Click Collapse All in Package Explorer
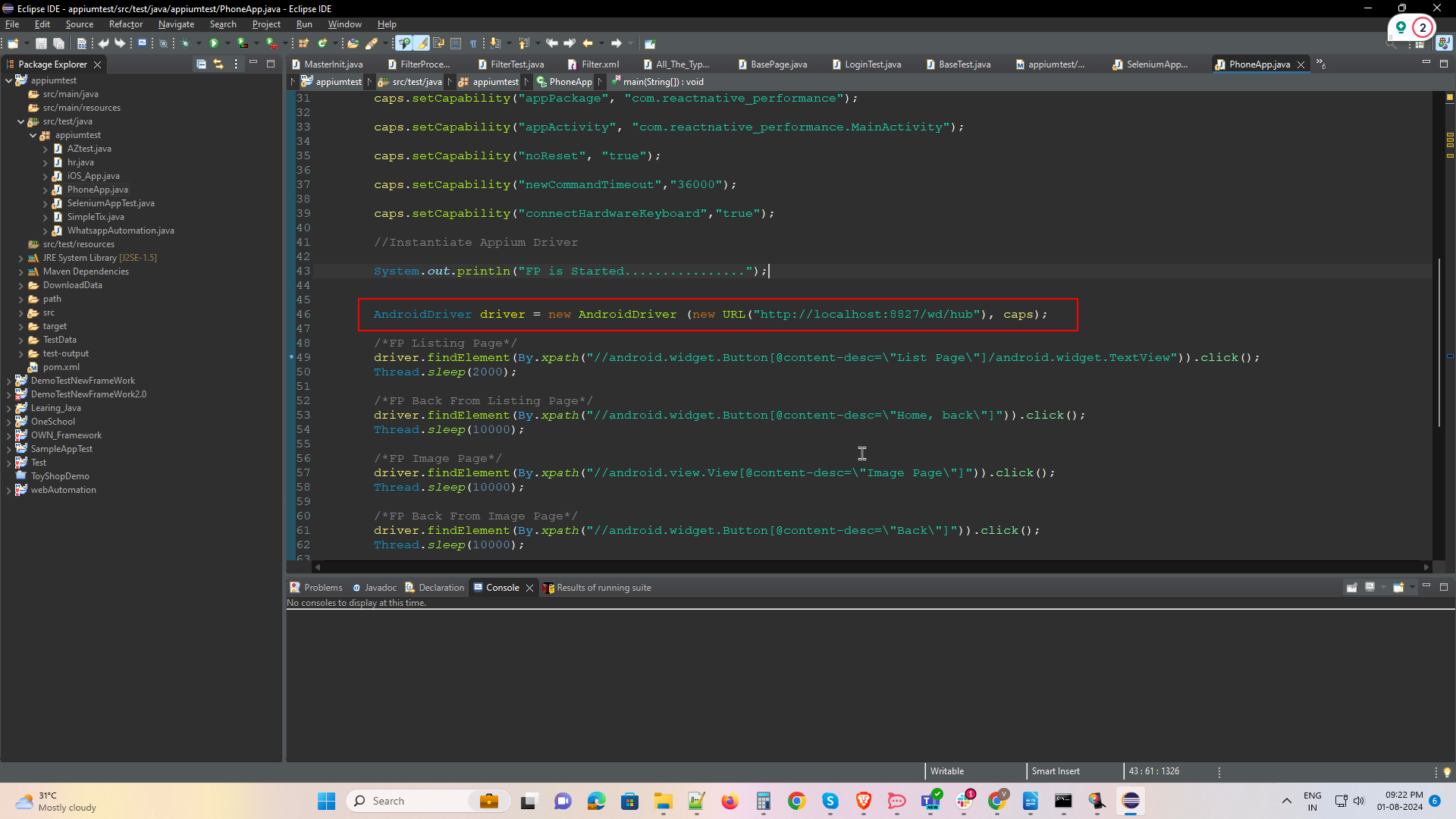Screen dimensions: 1456x819 tap(201, 64)
